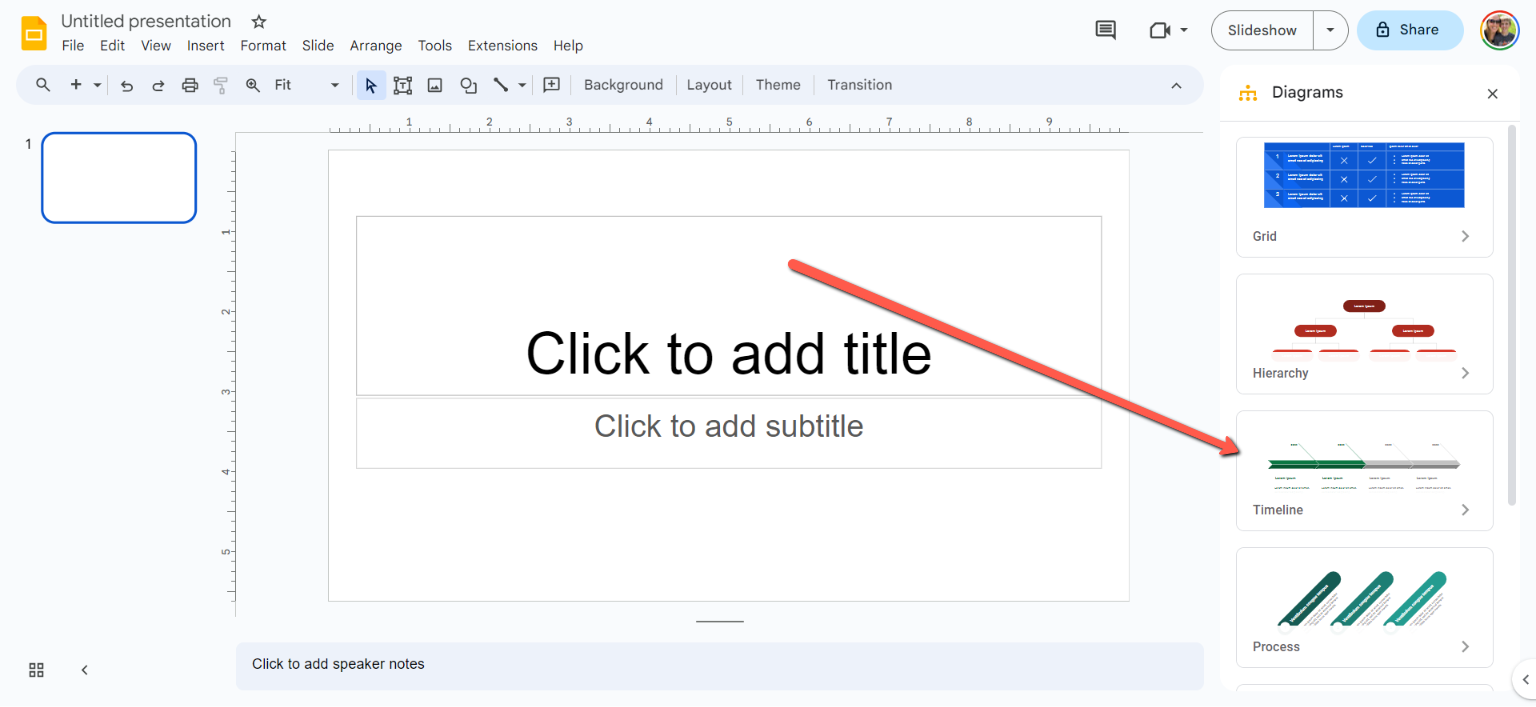Select slide 1 in the filmstrip
This screenshot has width=1536, height=707.
[119, 177]
